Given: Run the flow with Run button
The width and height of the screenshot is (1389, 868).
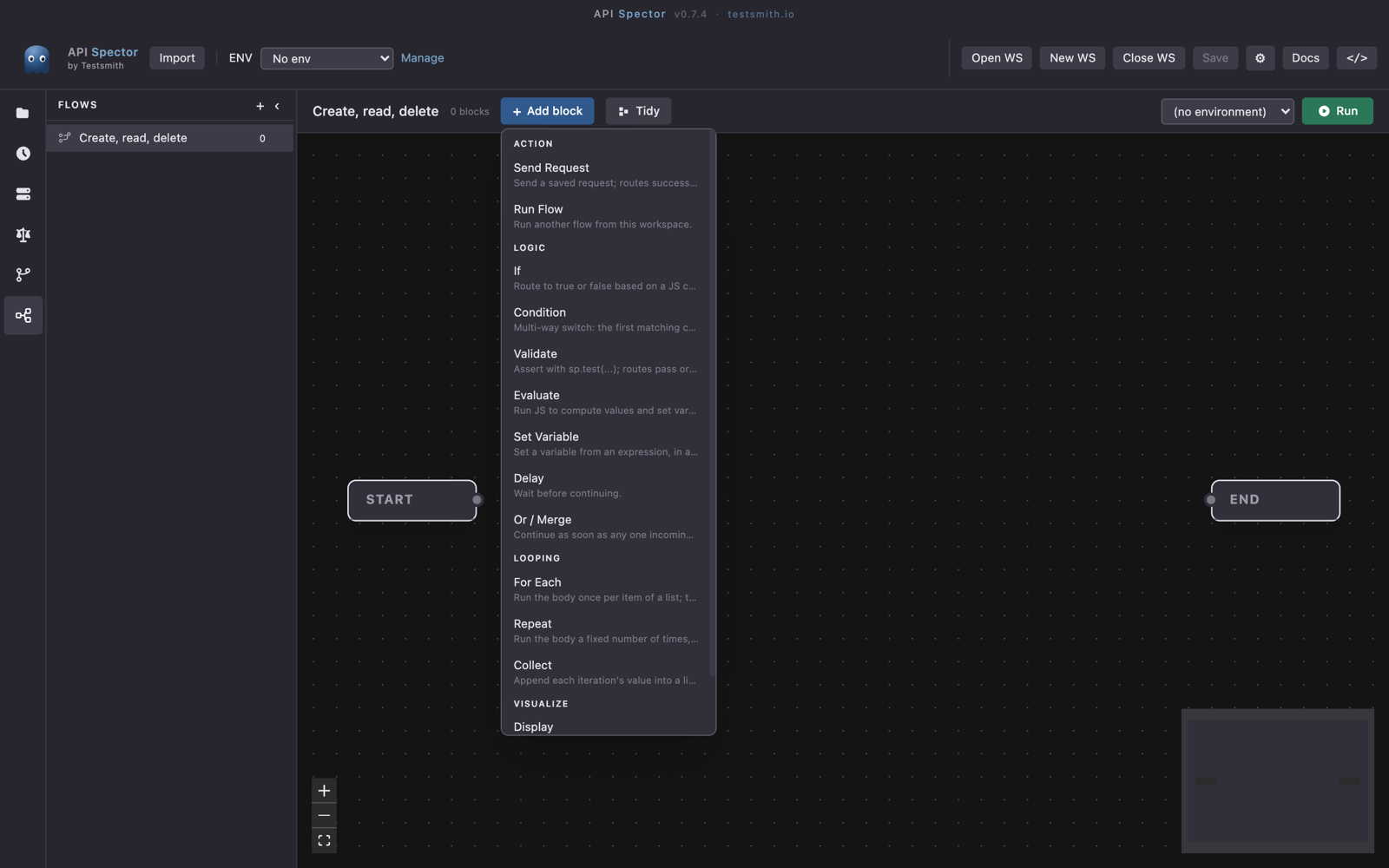Looking at the screenshot, I should (1337, 111).
